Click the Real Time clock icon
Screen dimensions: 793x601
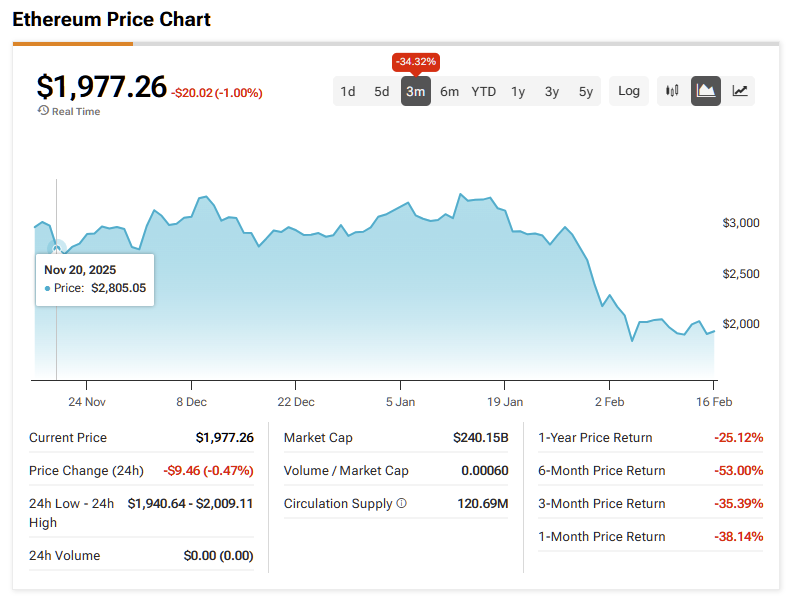[43, 111]
